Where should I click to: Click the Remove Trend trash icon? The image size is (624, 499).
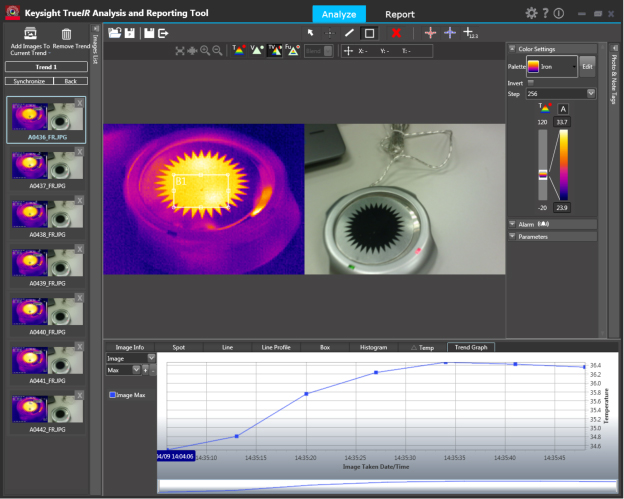pos(67,34)
